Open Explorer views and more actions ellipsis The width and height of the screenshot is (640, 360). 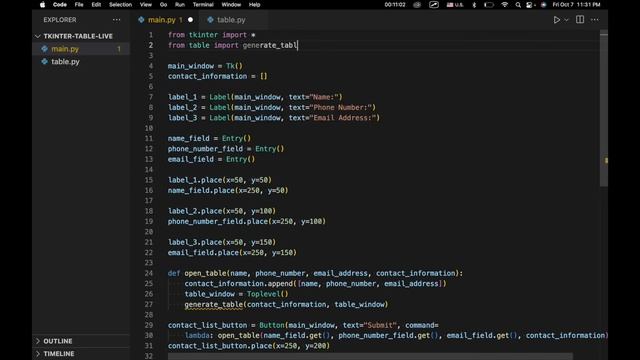116,20
